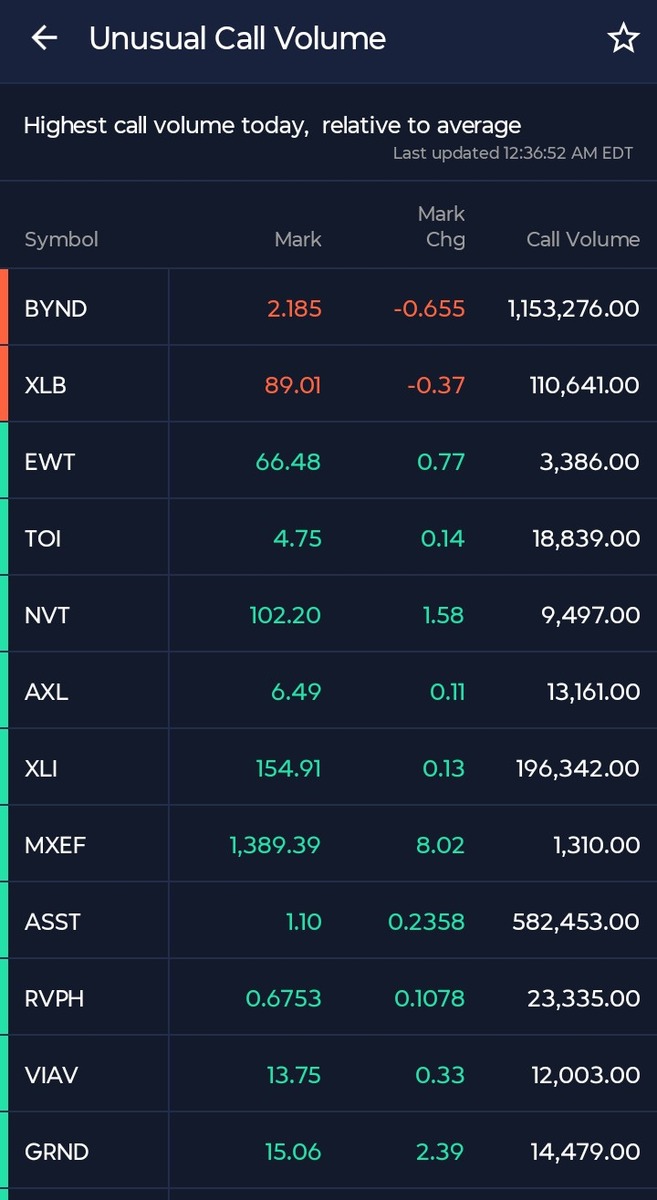Open EWT quote details
The image size is (657, 1200).
(x=50, y=462)
